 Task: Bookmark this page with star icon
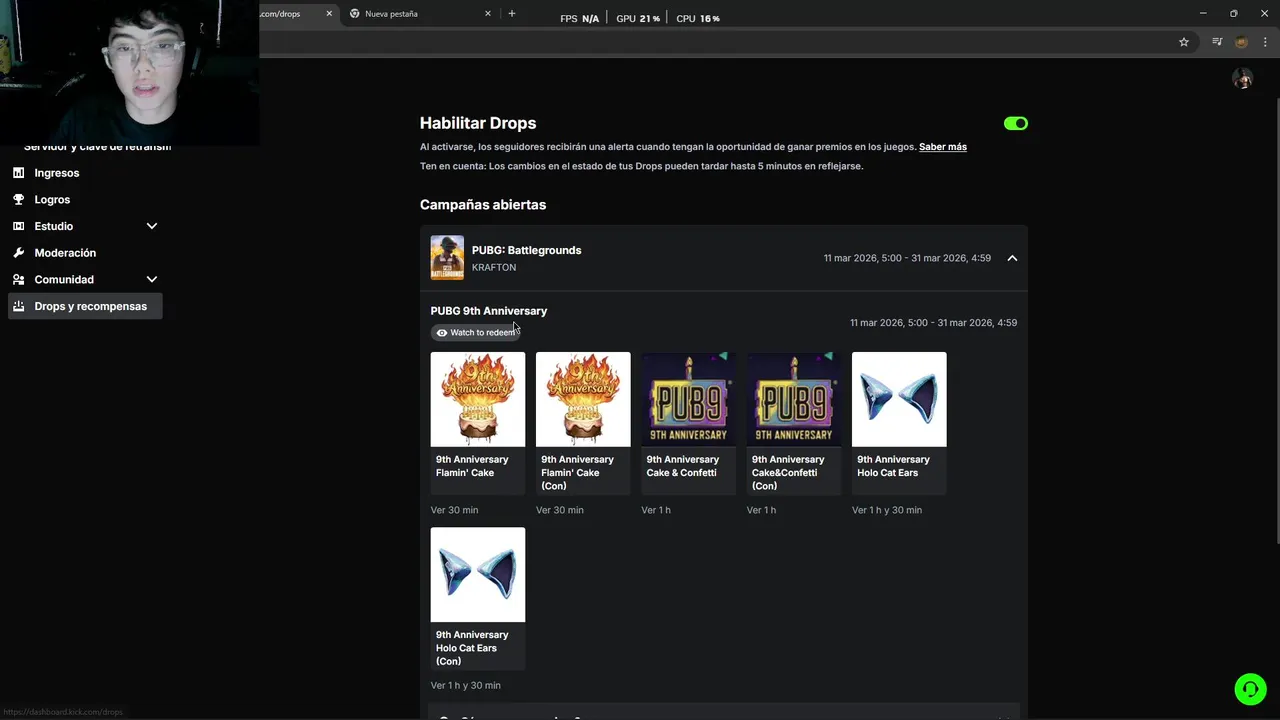point(1184,42)
